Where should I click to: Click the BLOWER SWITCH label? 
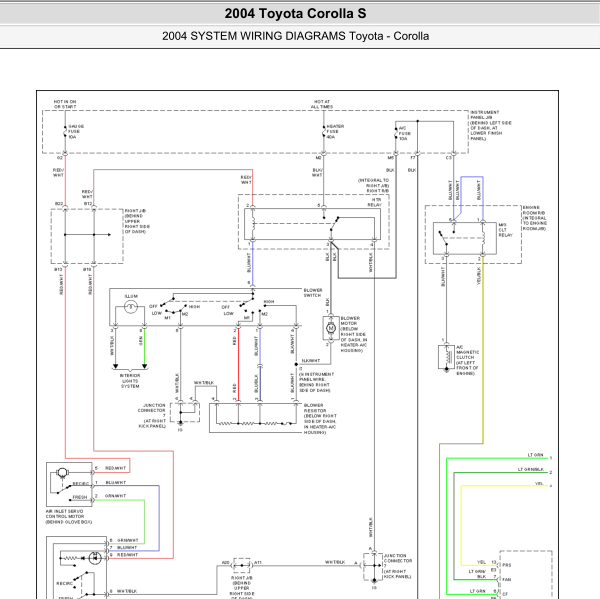313,292
